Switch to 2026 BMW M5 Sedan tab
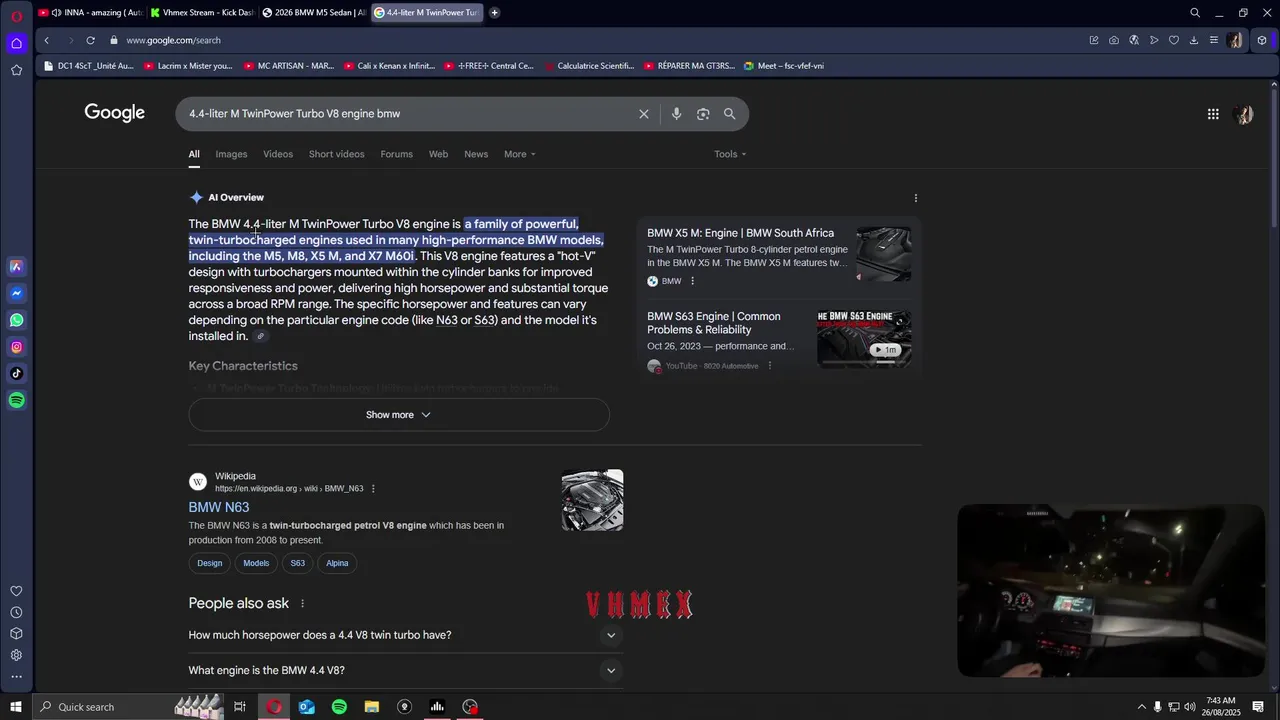This screenshot has width=1280, height=720. coord(313,13)
